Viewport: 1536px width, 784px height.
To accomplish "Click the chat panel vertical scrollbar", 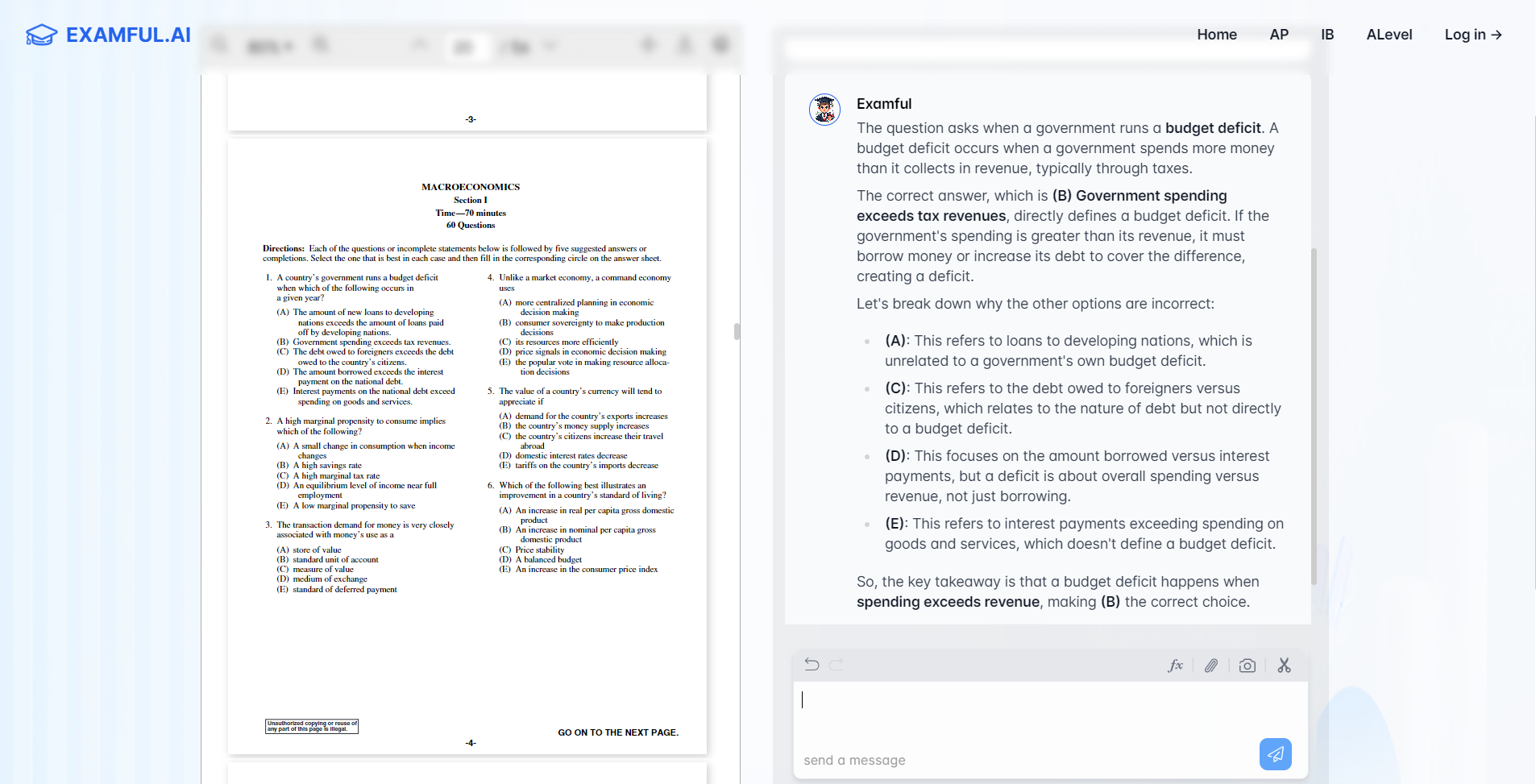I will click(1314, 416).
